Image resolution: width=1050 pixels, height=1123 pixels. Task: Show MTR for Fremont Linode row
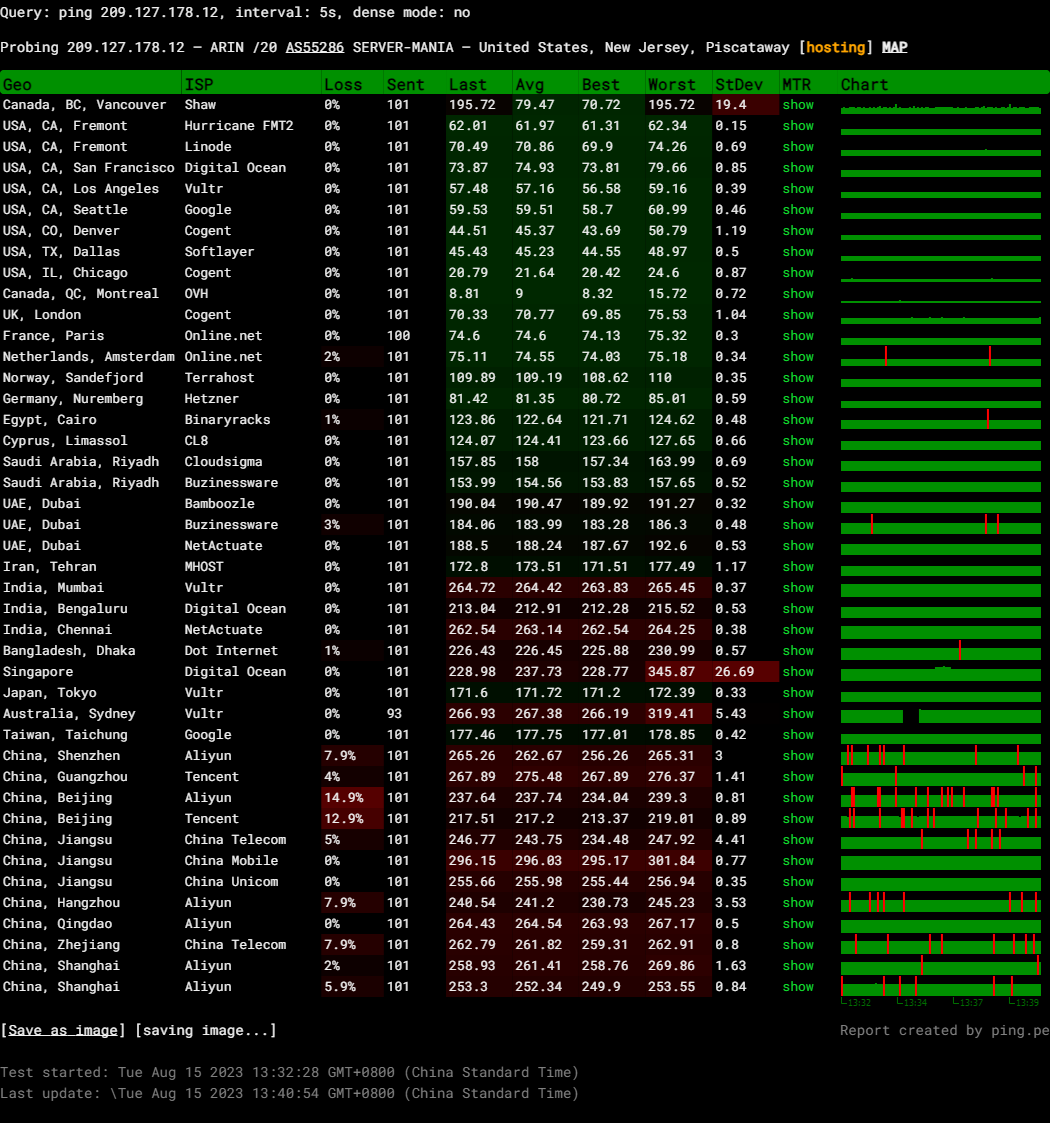(798, 147)
